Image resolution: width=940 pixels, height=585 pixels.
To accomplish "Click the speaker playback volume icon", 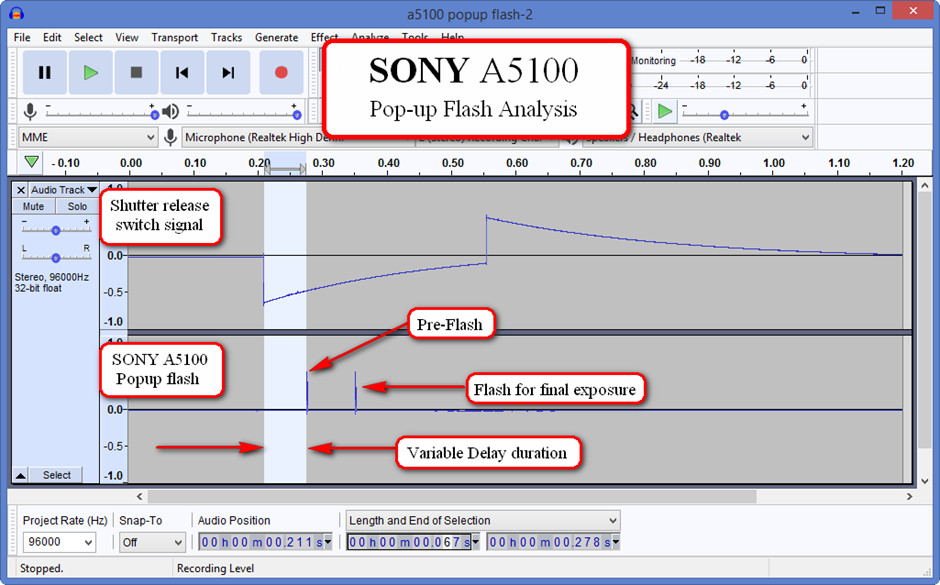I will tap(170, 110).
